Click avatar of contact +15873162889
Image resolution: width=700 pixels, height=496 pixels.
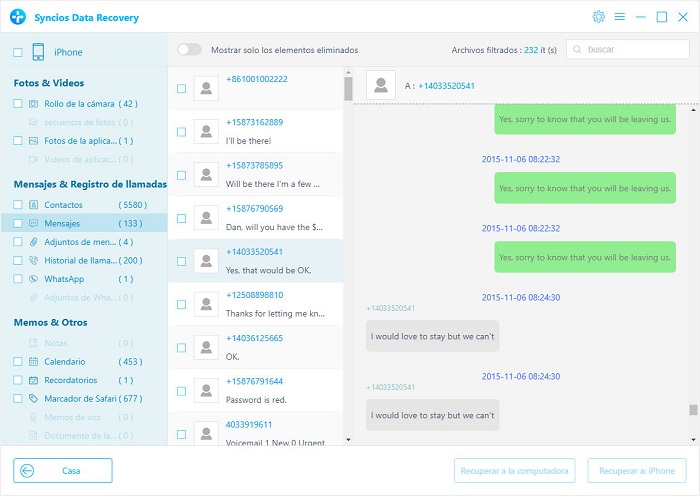click(x=206, y=132)
